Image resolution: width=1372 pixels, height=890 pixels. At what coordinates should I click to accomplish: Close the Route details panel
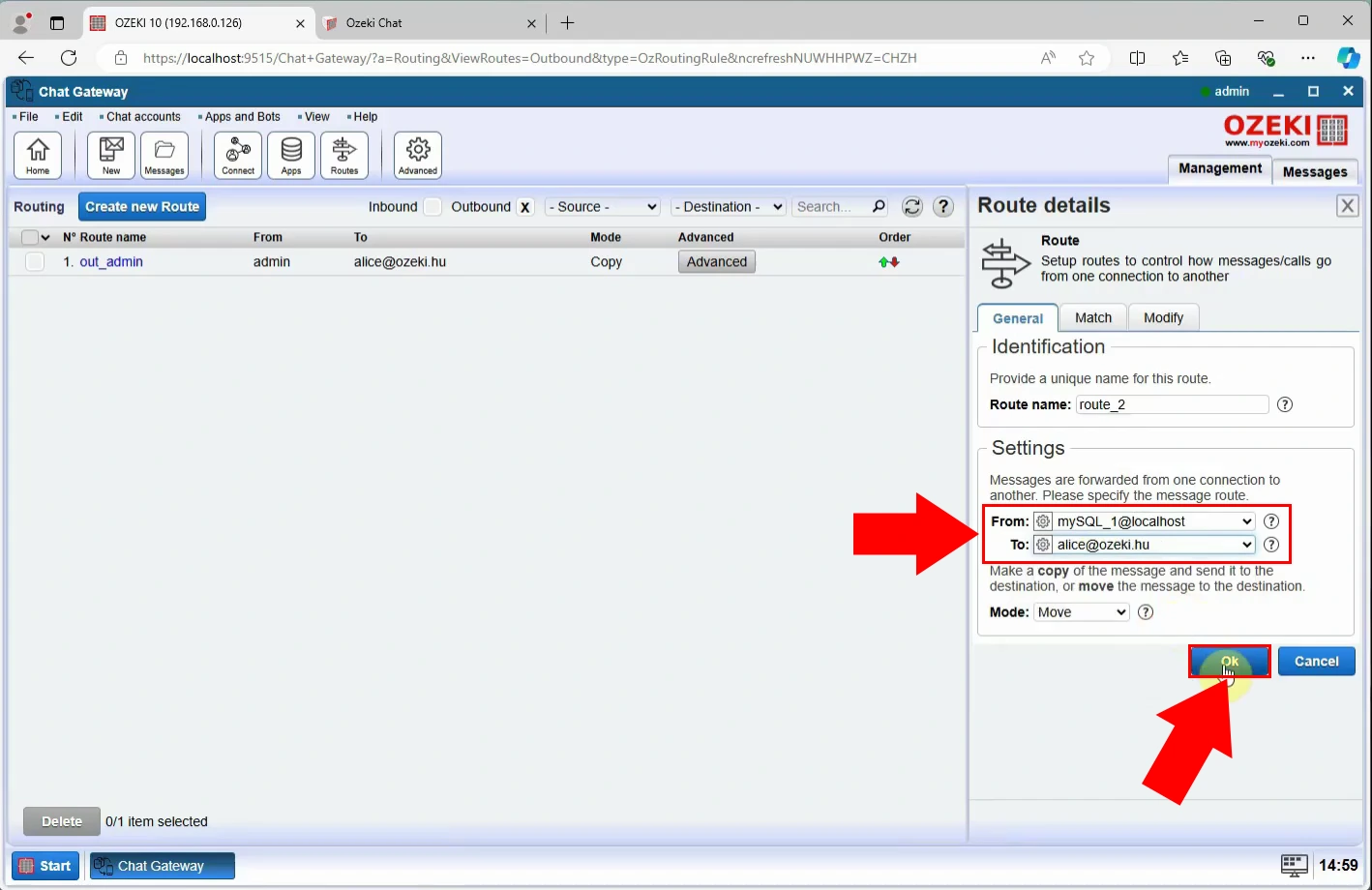coord(1347,205)
